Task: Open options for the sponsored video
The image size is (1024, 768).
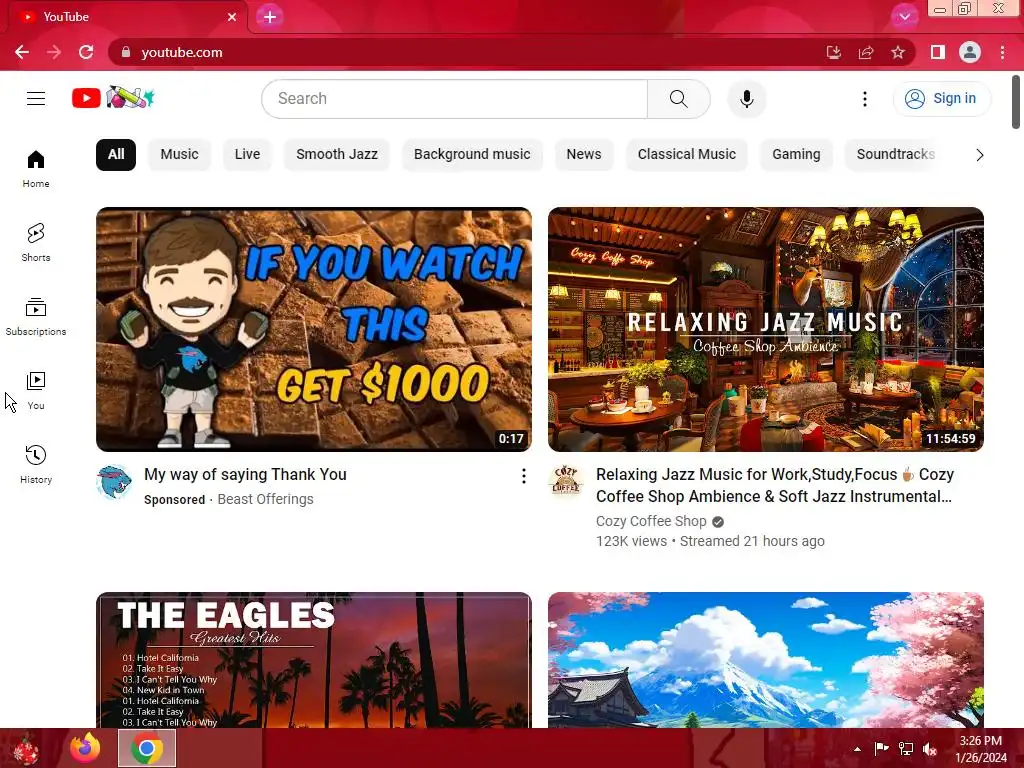Action: coord(523,476)
